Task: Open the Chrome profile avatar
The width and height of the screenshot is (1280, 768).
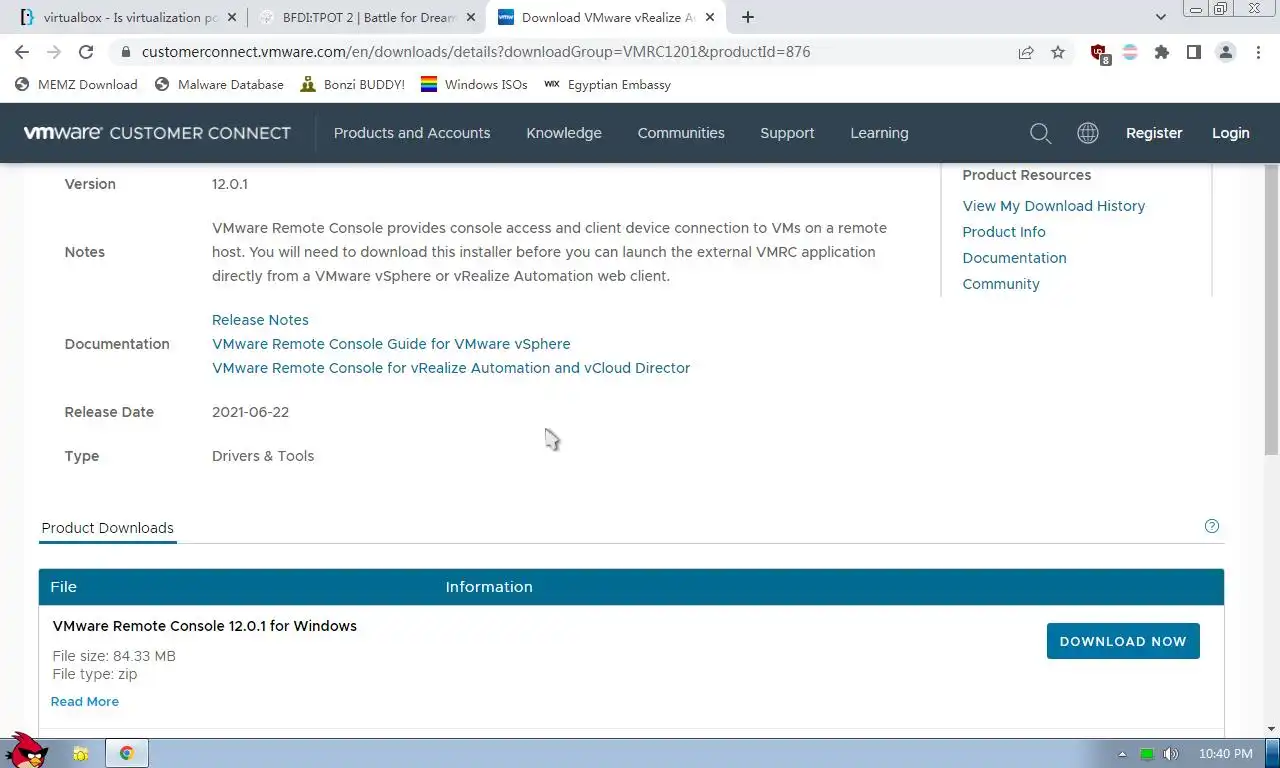Action: (1226, 52)
